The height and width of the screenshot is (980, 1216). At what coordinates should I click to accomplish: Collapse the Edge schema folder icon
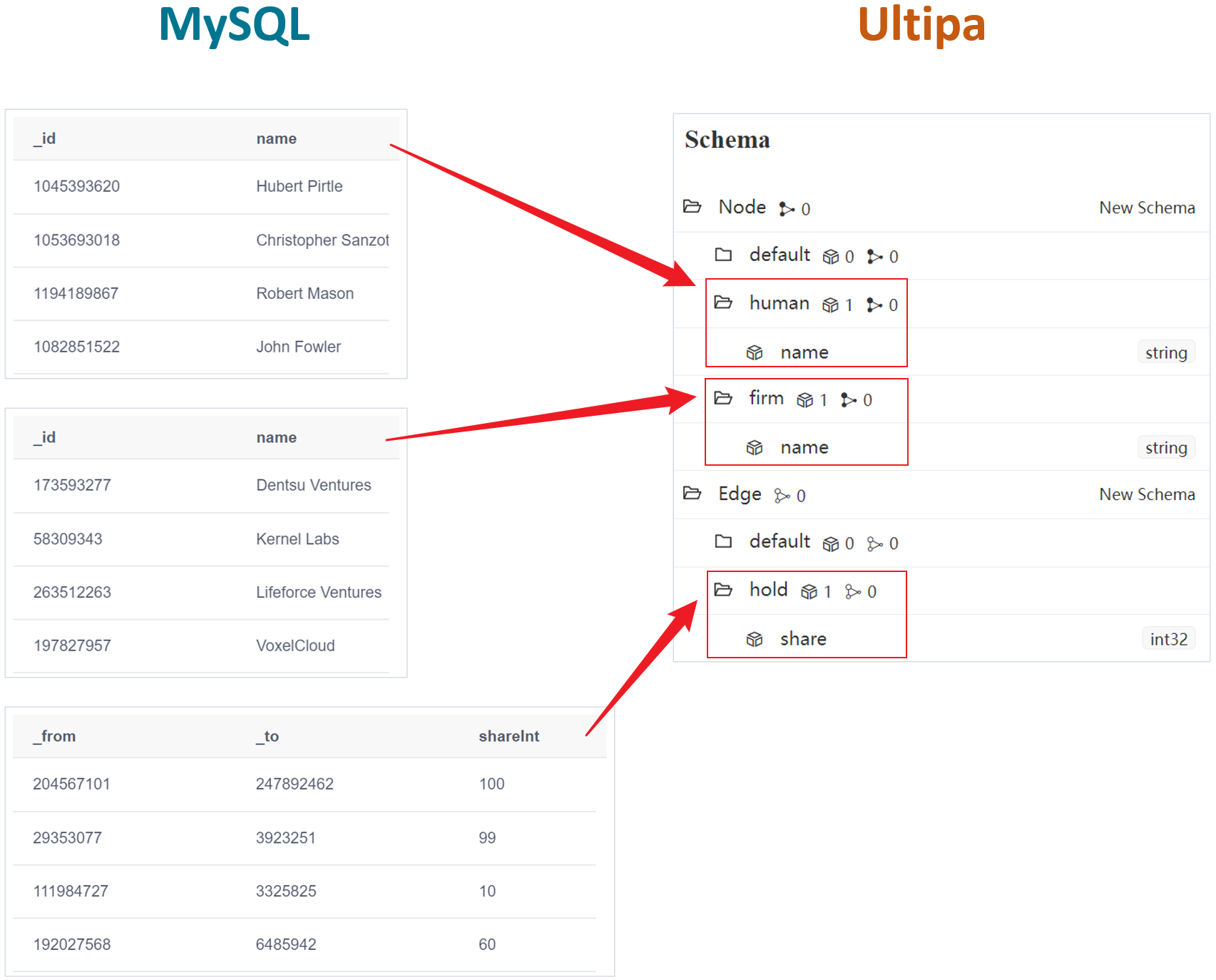pyautogui.click(x=692, y=494)
